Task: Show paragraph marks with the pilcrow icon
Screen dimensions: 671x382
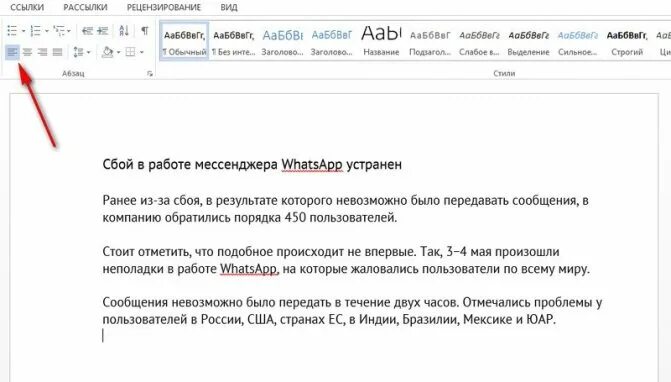Action: tap(145, 31)
